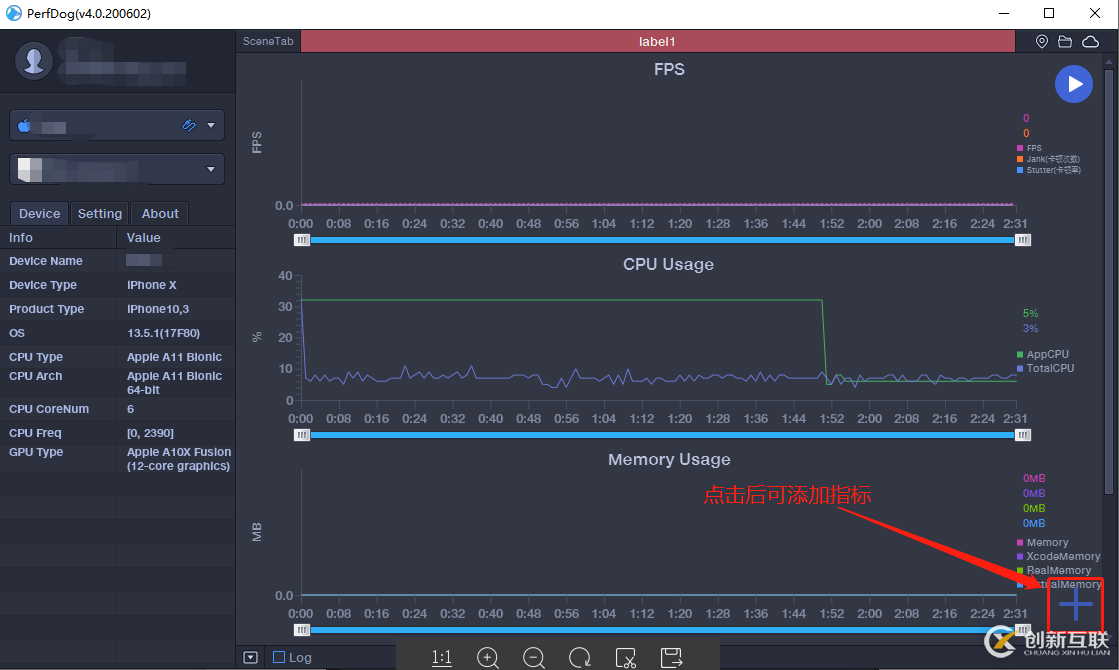Screen dimensions: 1119x670
Task: Click the cloud upload icon at top right
Action: coord(1089,41)
